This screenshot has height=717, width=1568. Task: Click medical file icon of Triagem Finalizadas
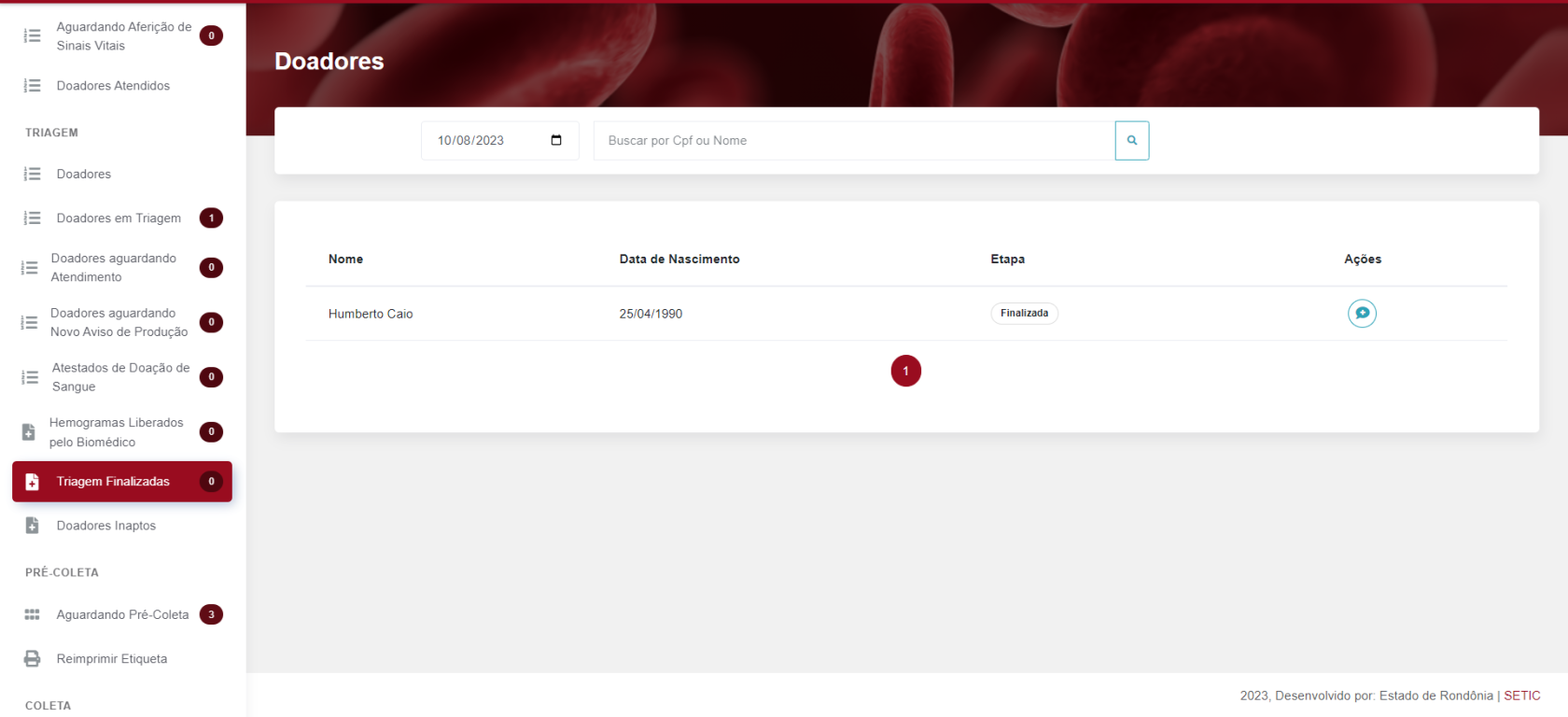click(x=32, y=482)
